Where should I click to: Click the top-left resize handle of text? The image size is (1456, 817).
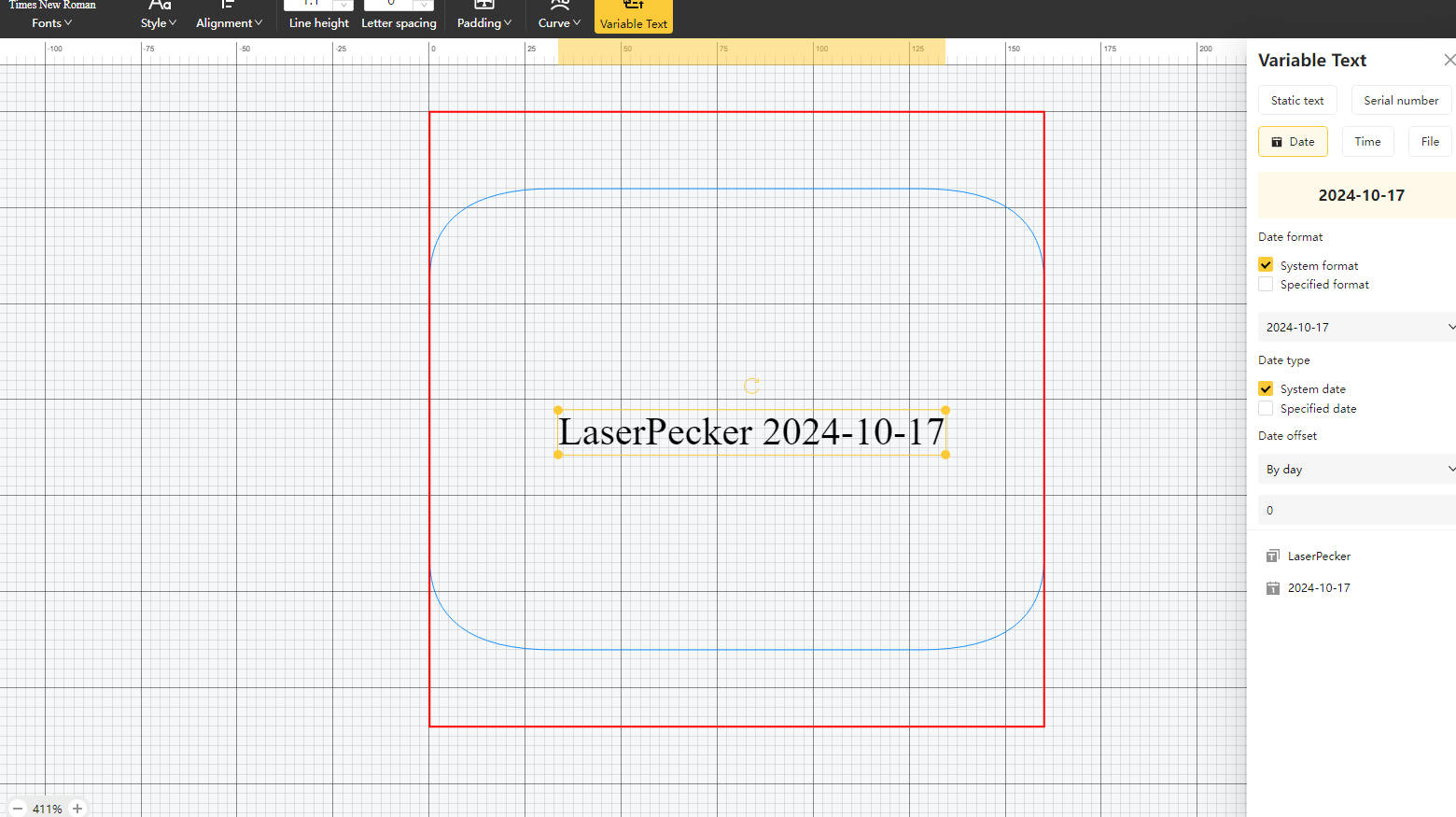coord(558,410)
